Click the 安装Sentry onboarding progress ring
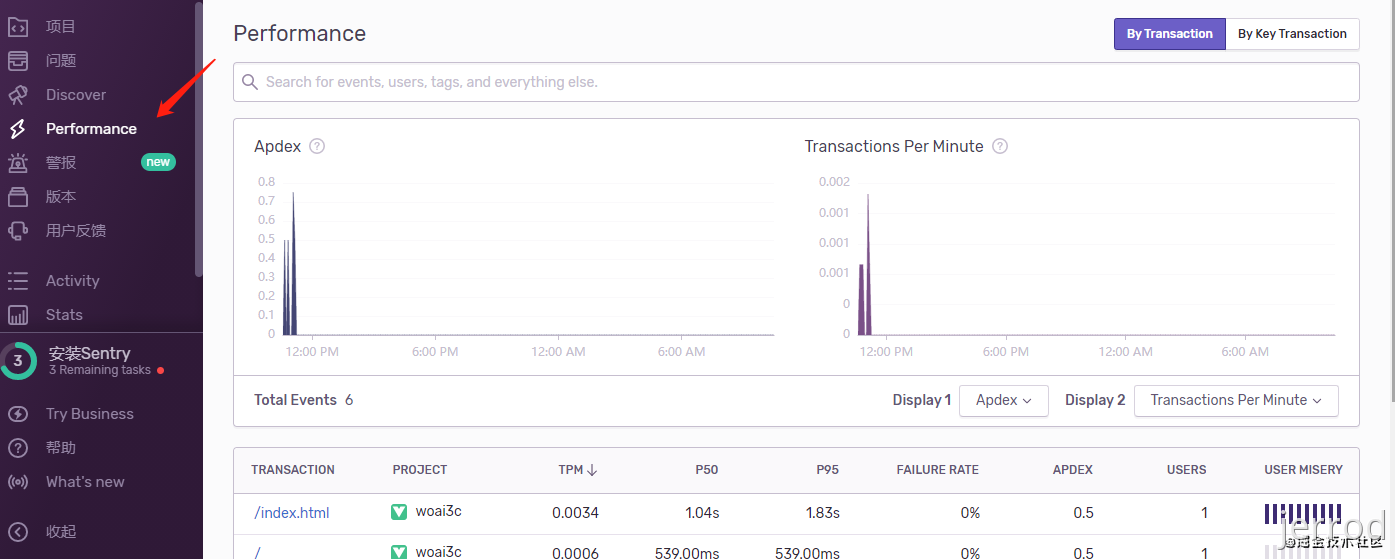 point(18,361)
